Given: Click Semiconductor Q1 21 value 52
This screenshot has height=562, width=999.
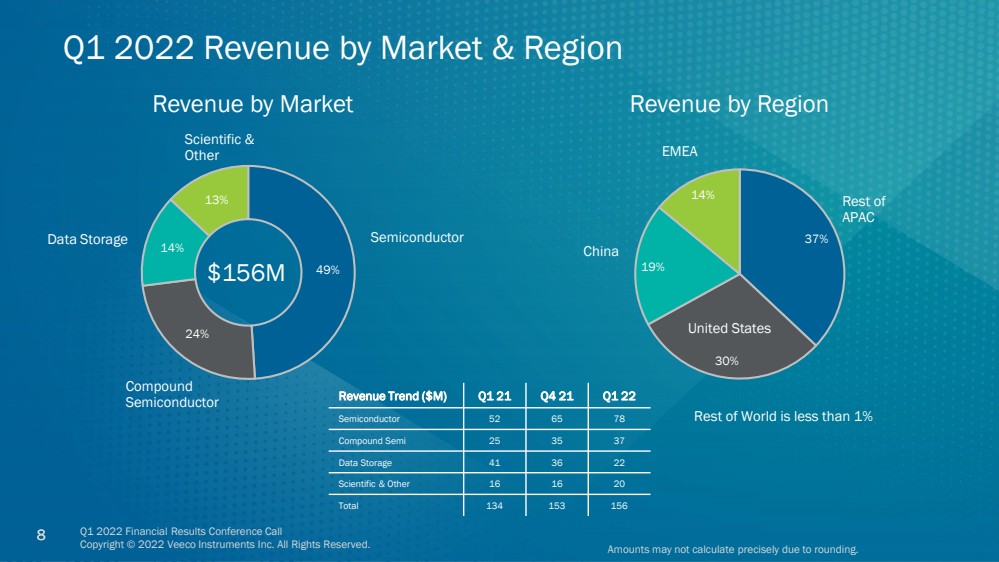Looking at the screenshot, I should (x=494, y=419).
